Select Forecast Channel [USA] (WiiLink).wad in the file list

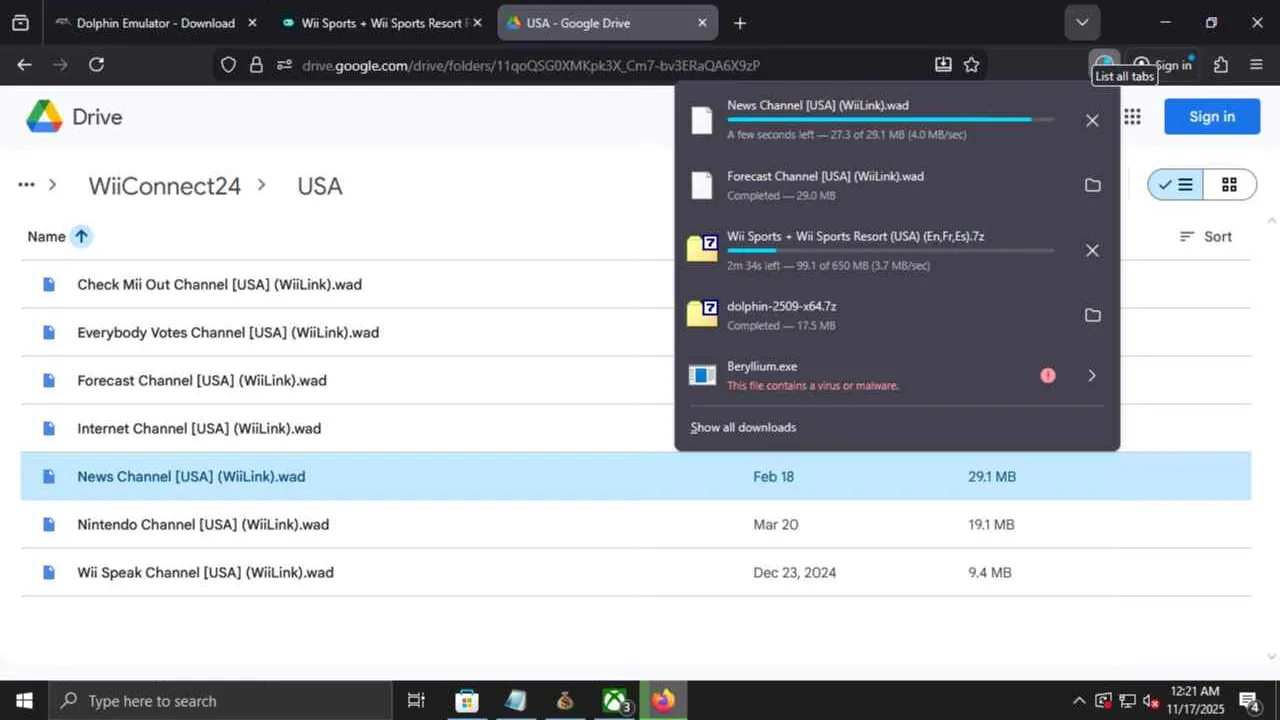636,380
